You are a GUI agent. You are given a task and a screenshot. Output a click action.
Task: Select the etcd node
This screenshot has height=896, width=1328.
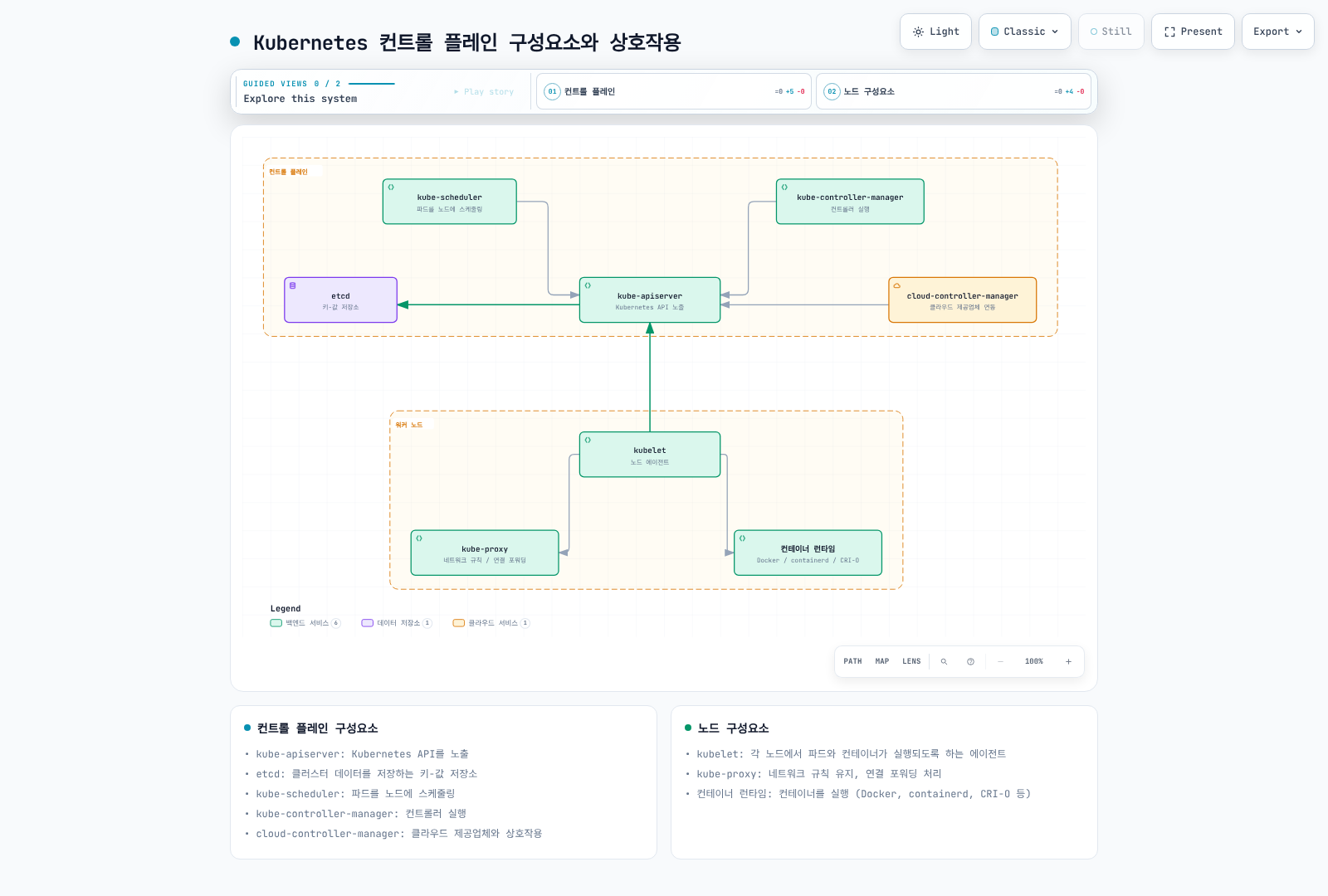[340, 299]
